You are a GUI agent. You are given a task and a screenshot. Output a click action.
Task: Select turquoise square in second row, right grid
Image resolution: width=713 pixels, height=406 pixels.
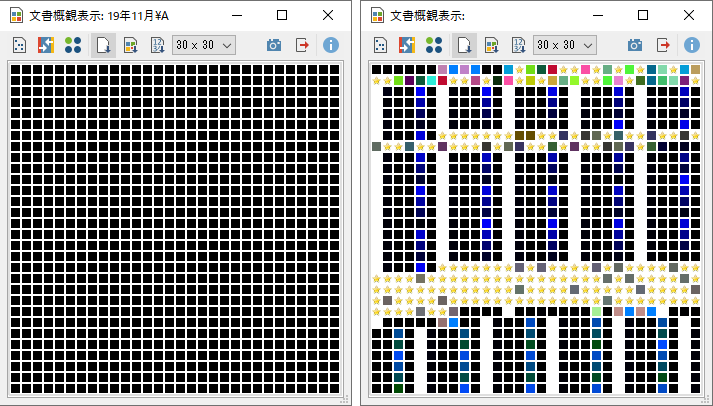[432, 80]
